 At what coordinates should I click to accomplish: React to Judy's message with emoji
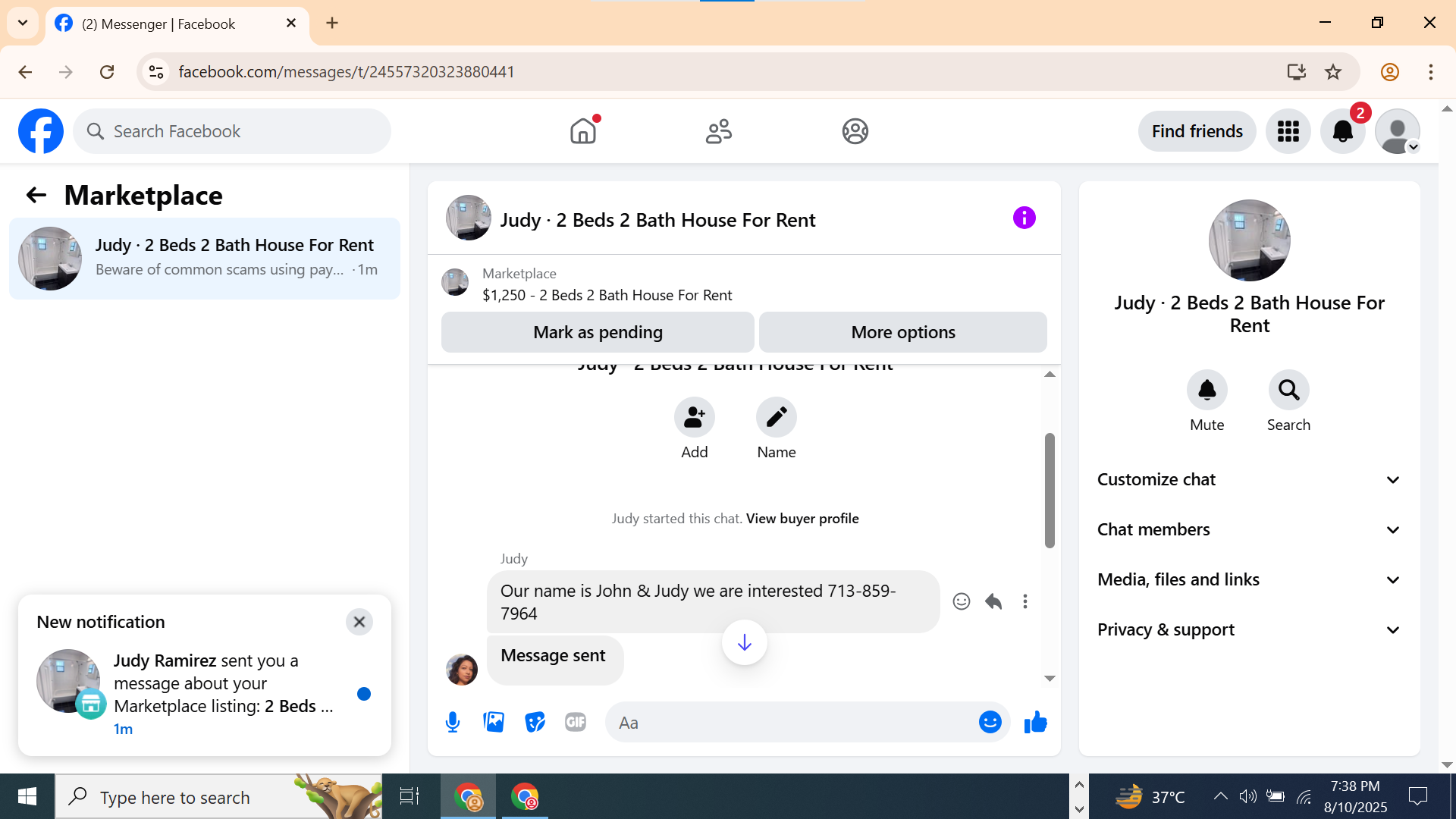961,601
